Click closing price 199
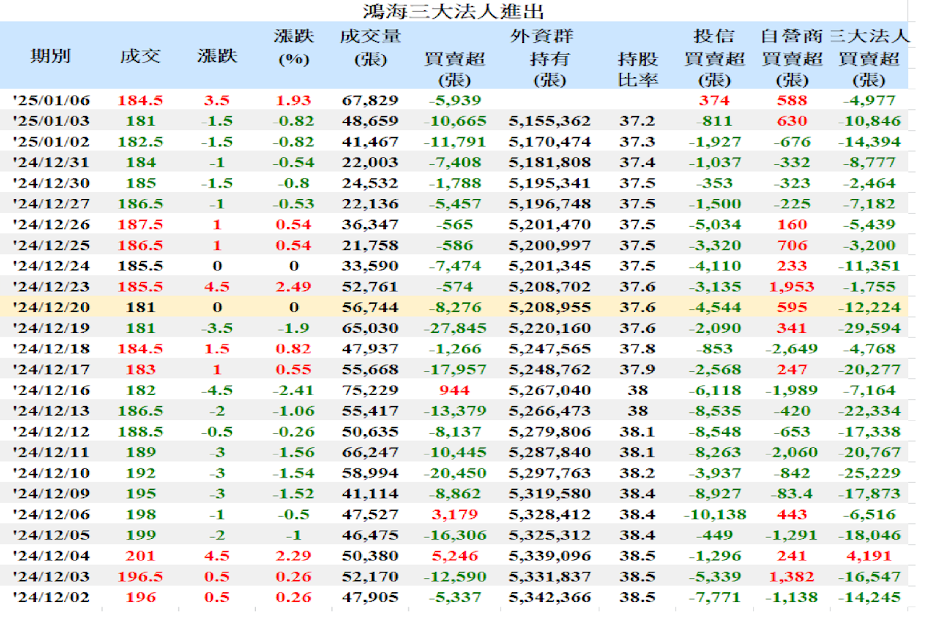 coord(140,535)
